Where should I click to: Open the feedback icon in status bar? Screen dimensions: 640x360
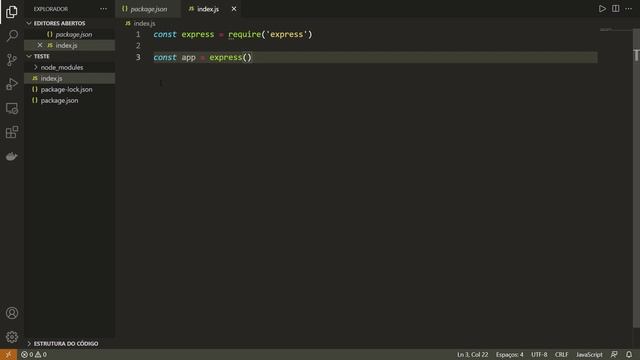614,355
